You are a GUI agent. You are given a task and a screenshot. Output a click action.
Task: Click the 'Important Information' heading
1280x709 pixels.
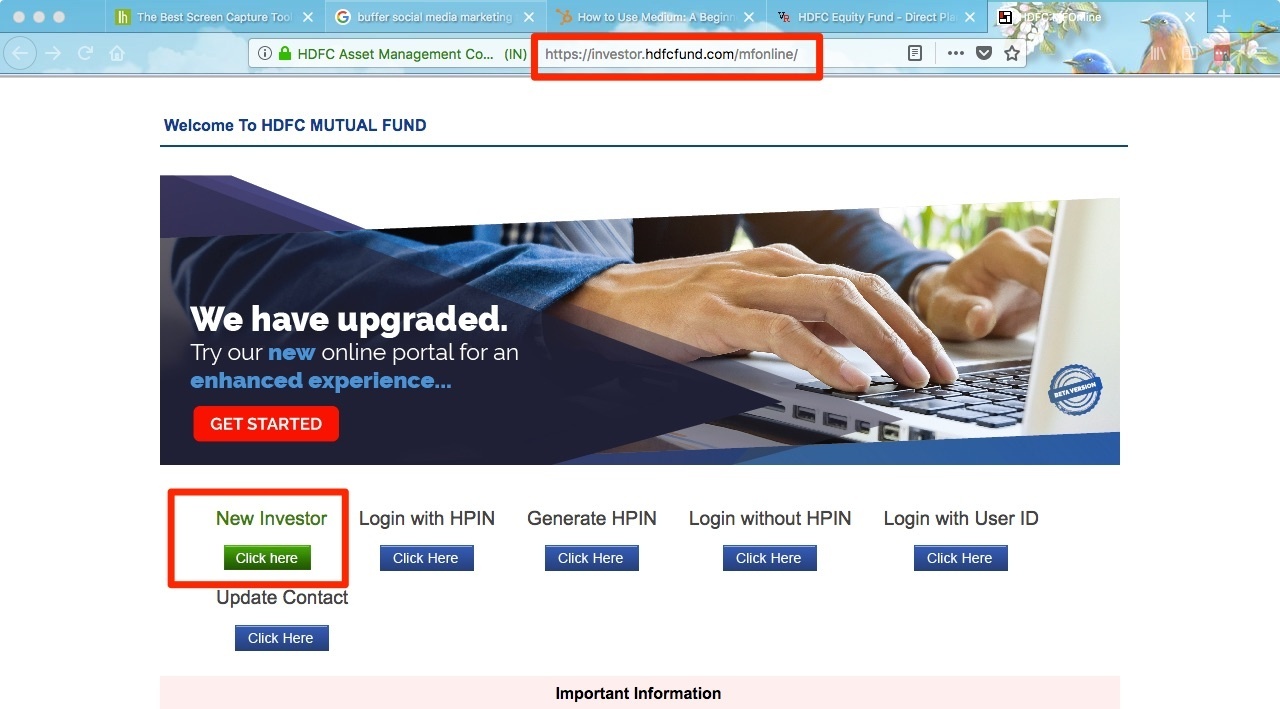click(638, 693)
